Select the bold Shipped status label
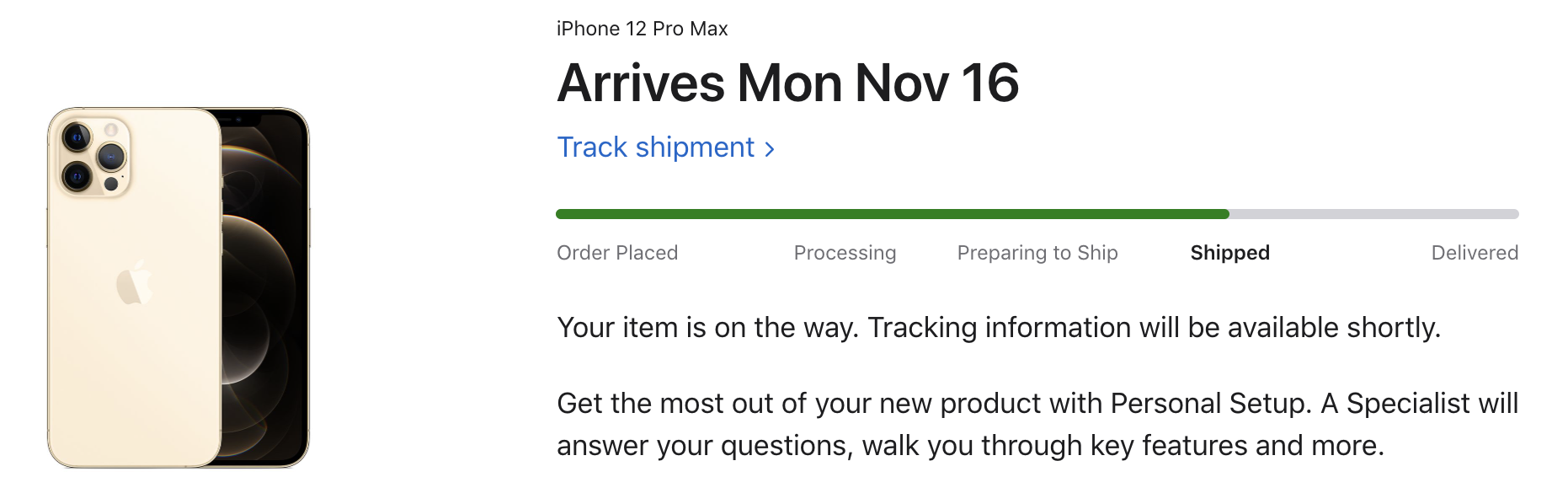This screenshot has height=477, width=1568. (1229, 253)
